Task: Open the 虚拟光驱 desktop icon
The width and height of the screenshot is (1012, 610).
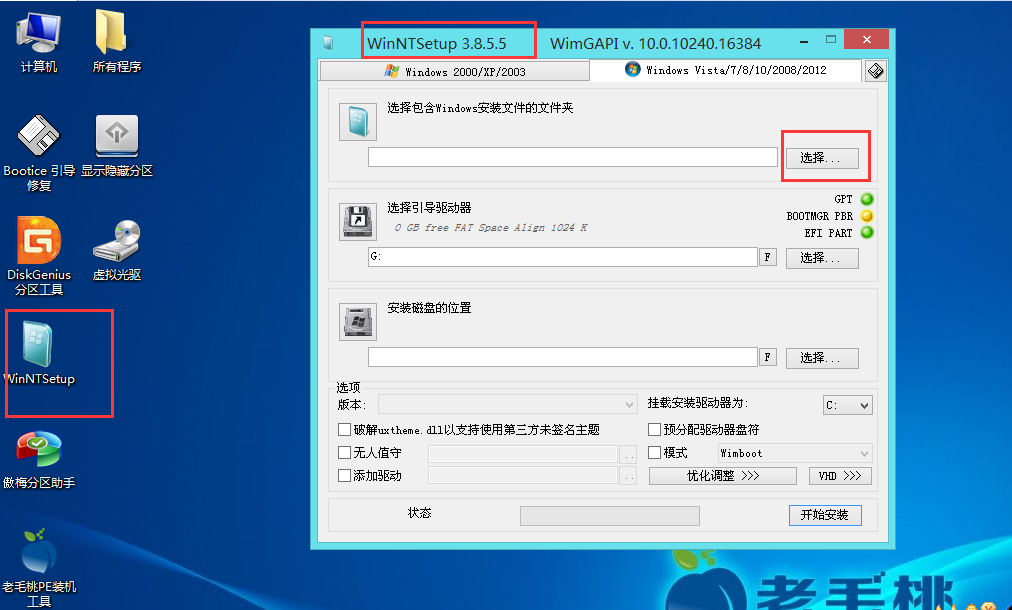Action: pos(117,250)
